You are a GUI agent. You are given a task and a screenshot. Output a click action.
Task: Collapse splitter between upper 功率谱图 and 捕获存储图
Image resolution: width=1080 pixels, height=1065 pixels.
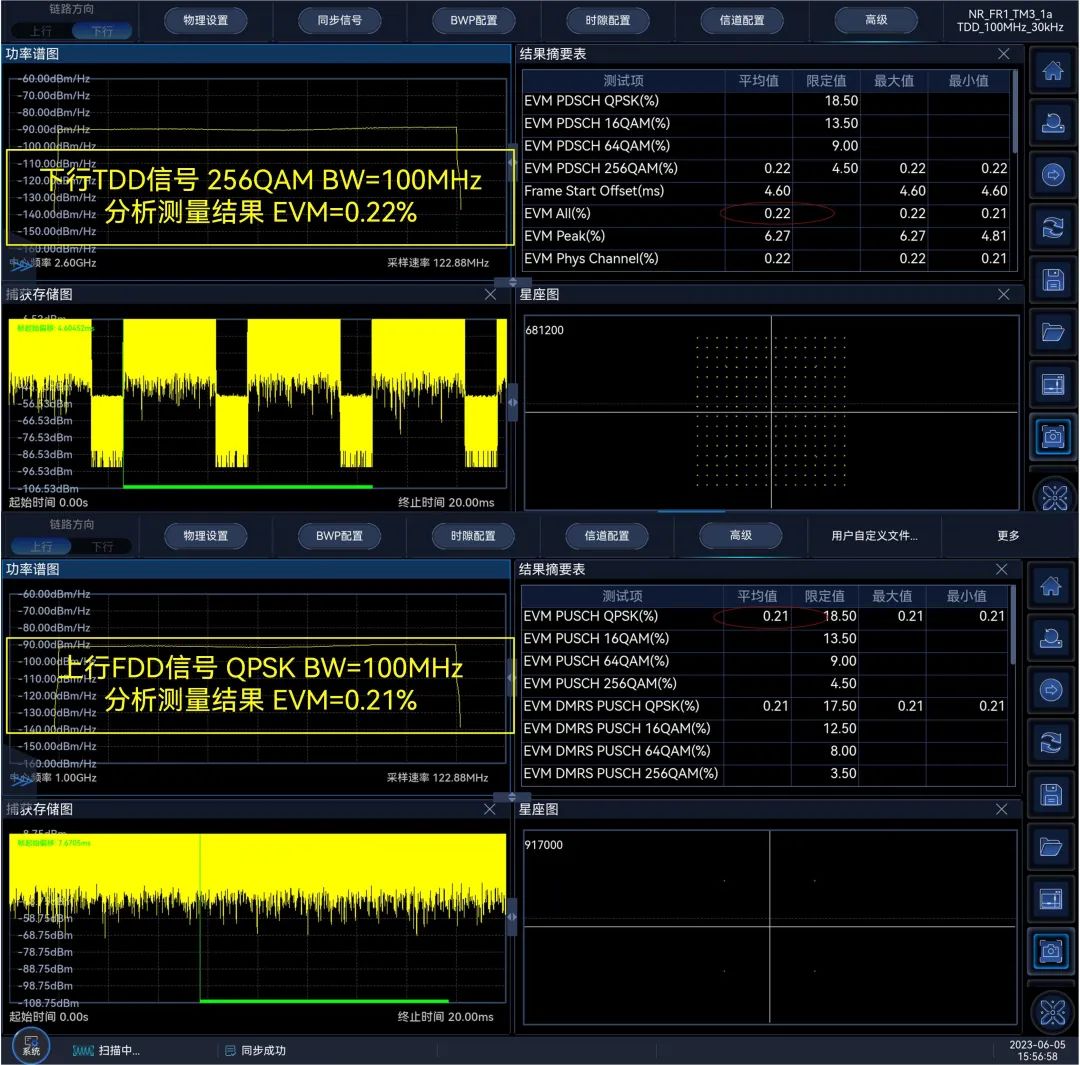click(512, 282)
